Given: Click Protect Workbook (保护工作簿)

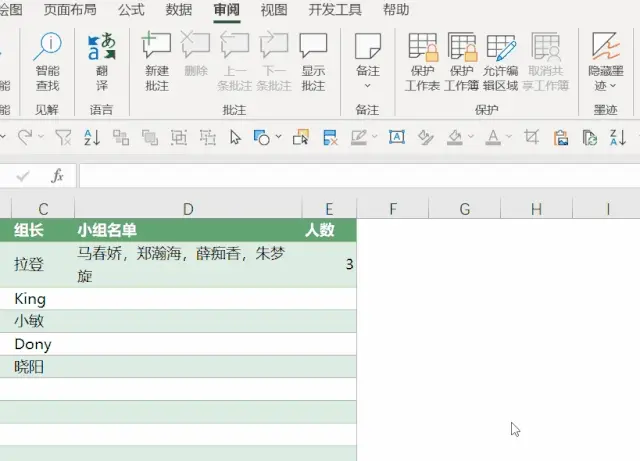Looking at the screenshot, I should pos(461,62).
